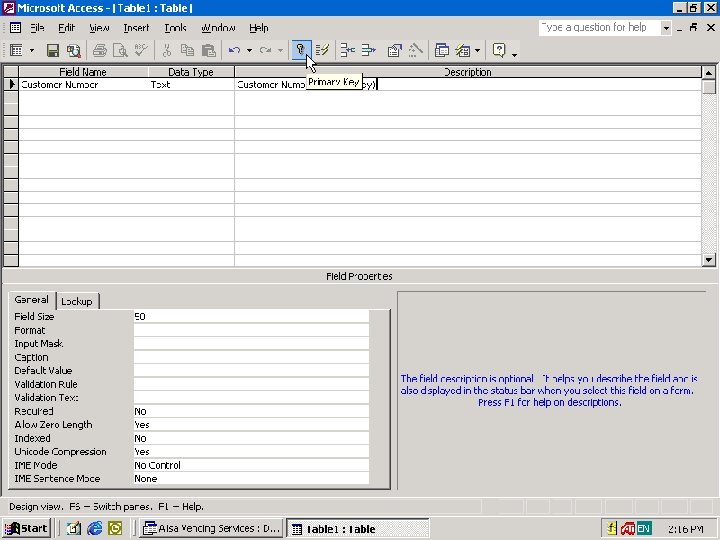The image size is (720, 540).
Task: Click the Spelling check icon
Action: [x=141, y=50]
